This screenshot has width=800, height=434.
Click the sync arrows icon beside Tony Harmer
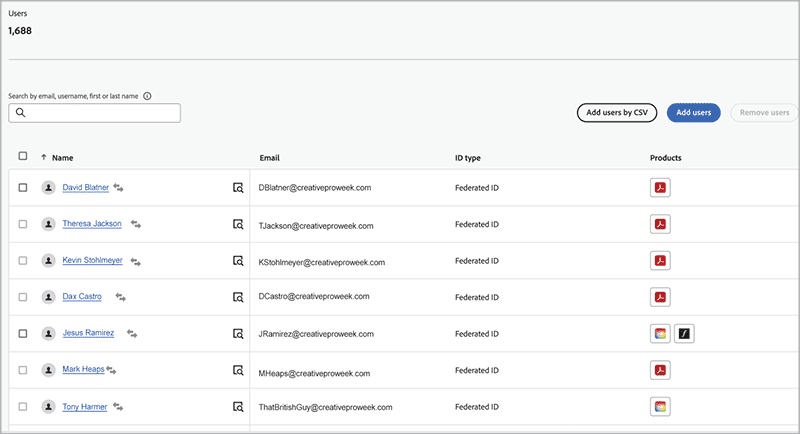(118, 406)
